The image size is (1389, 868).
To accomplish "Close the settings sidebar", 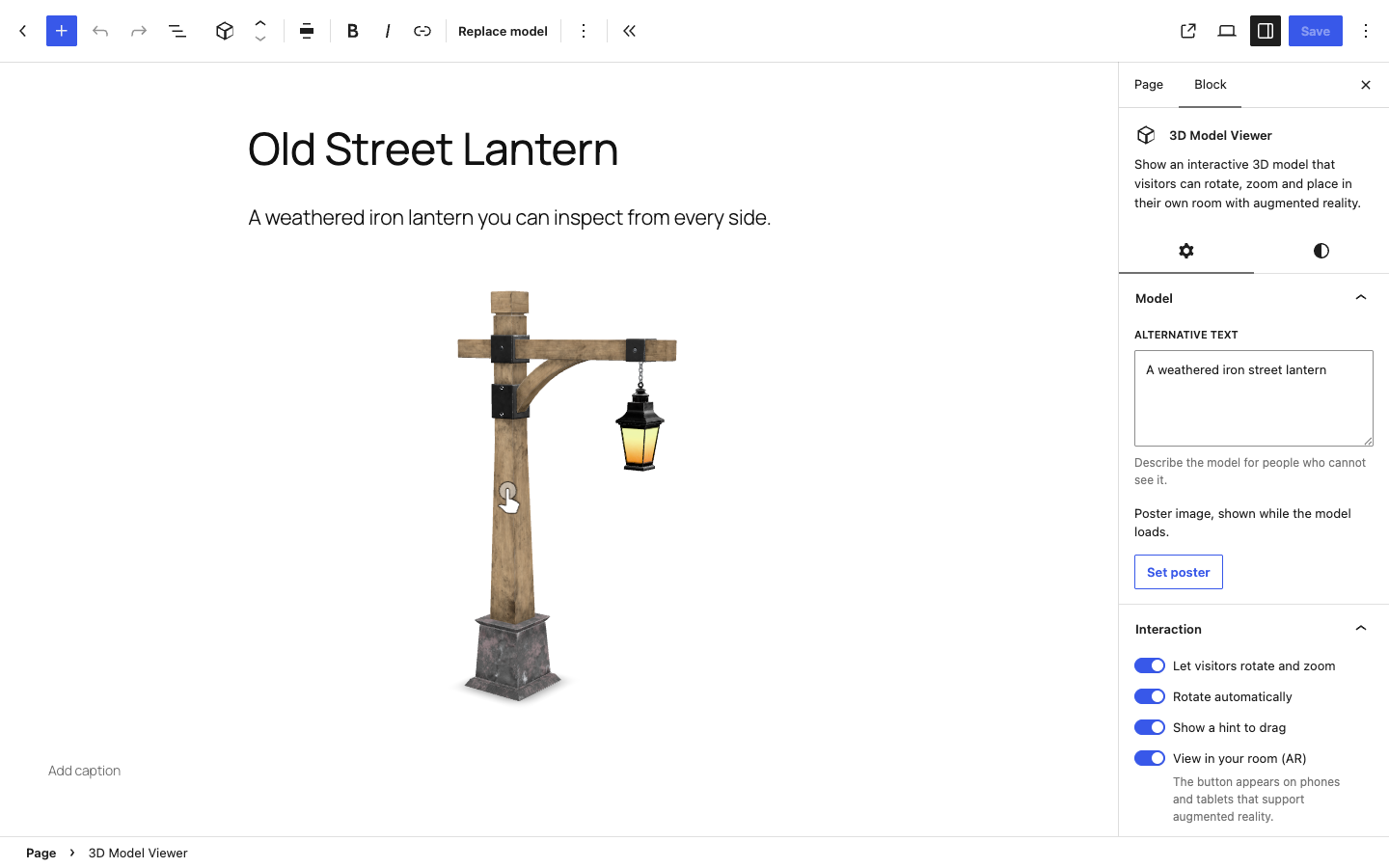I will pyautogui.click(x=1366, y=85).
